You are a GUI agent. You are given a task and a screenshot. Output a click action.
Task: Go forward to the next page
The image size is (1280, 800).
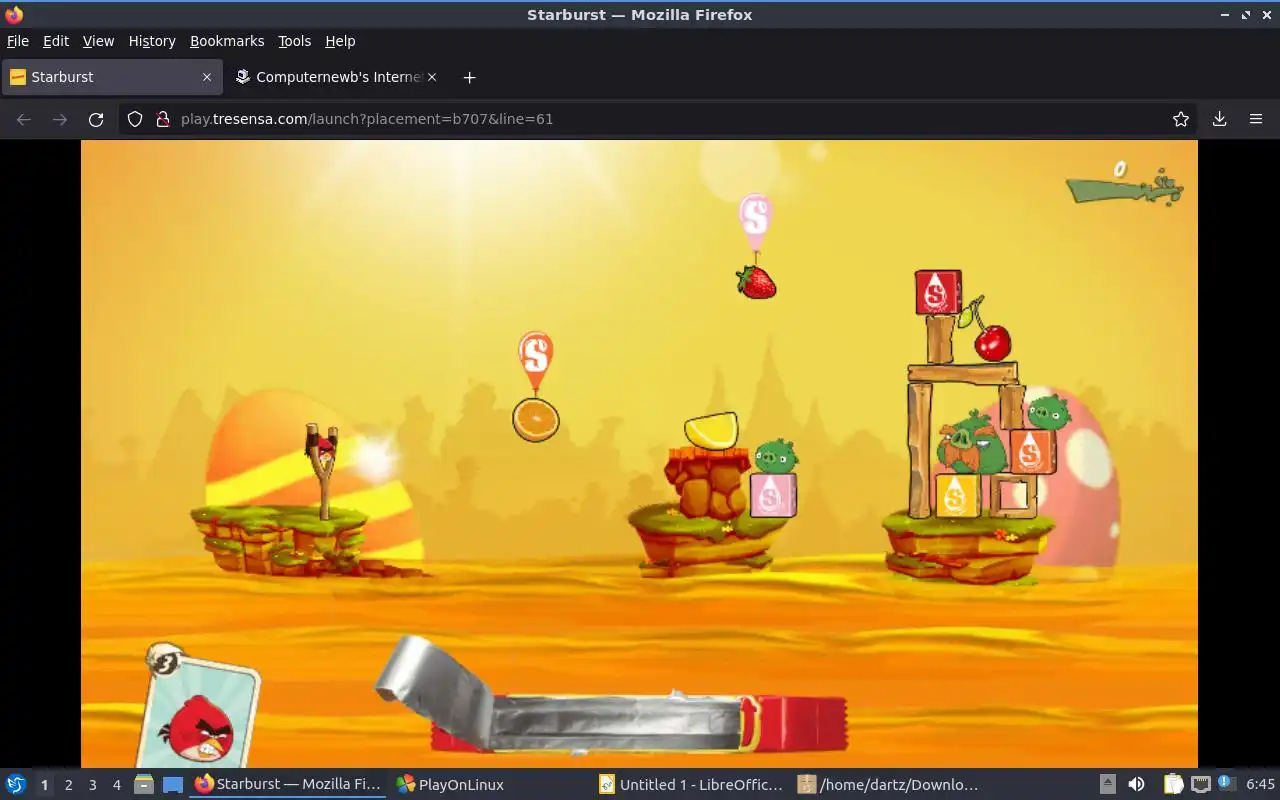click(x=60, y=119)
